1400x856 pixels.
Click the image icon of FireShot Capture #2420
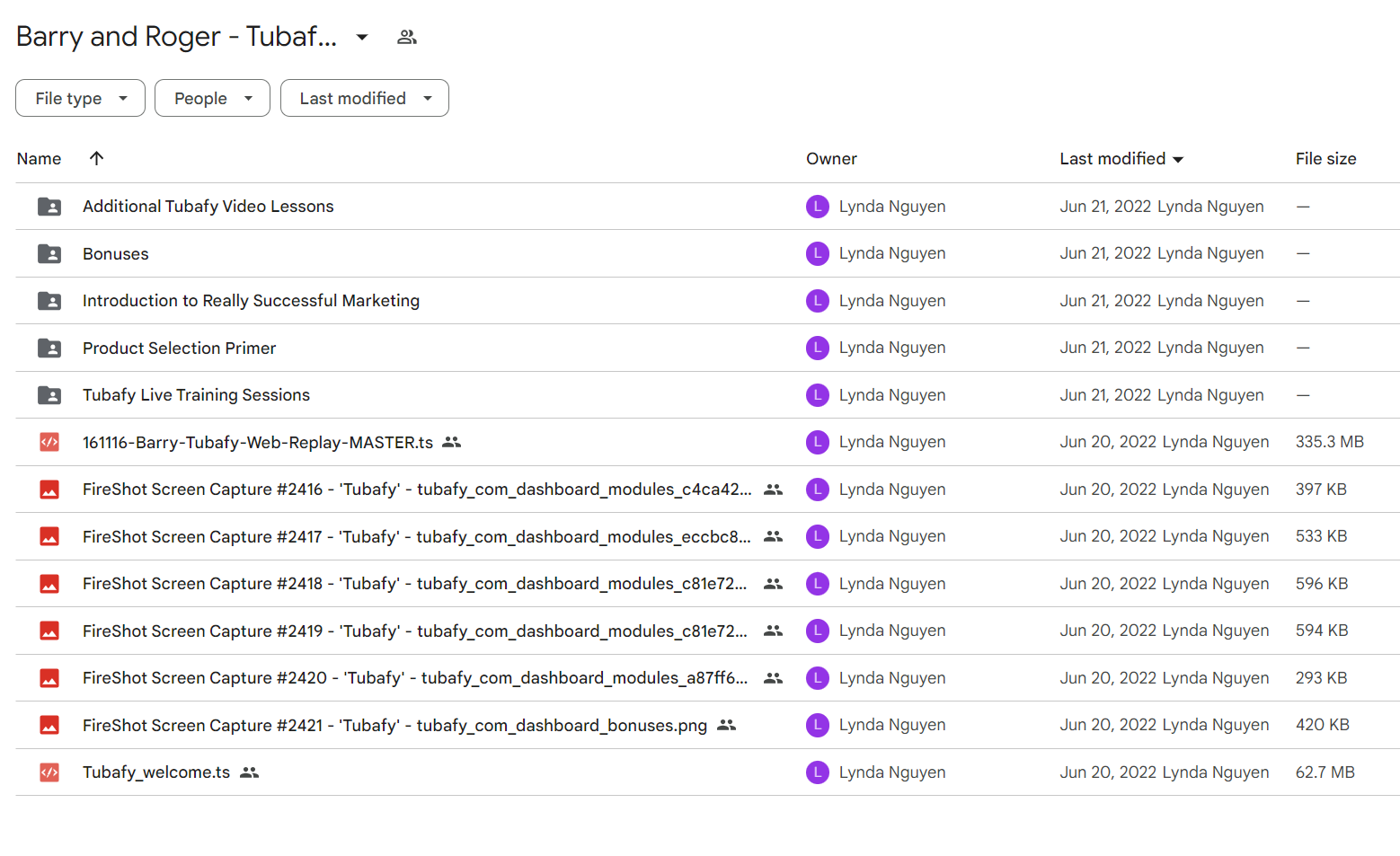(x=49, y=678)
